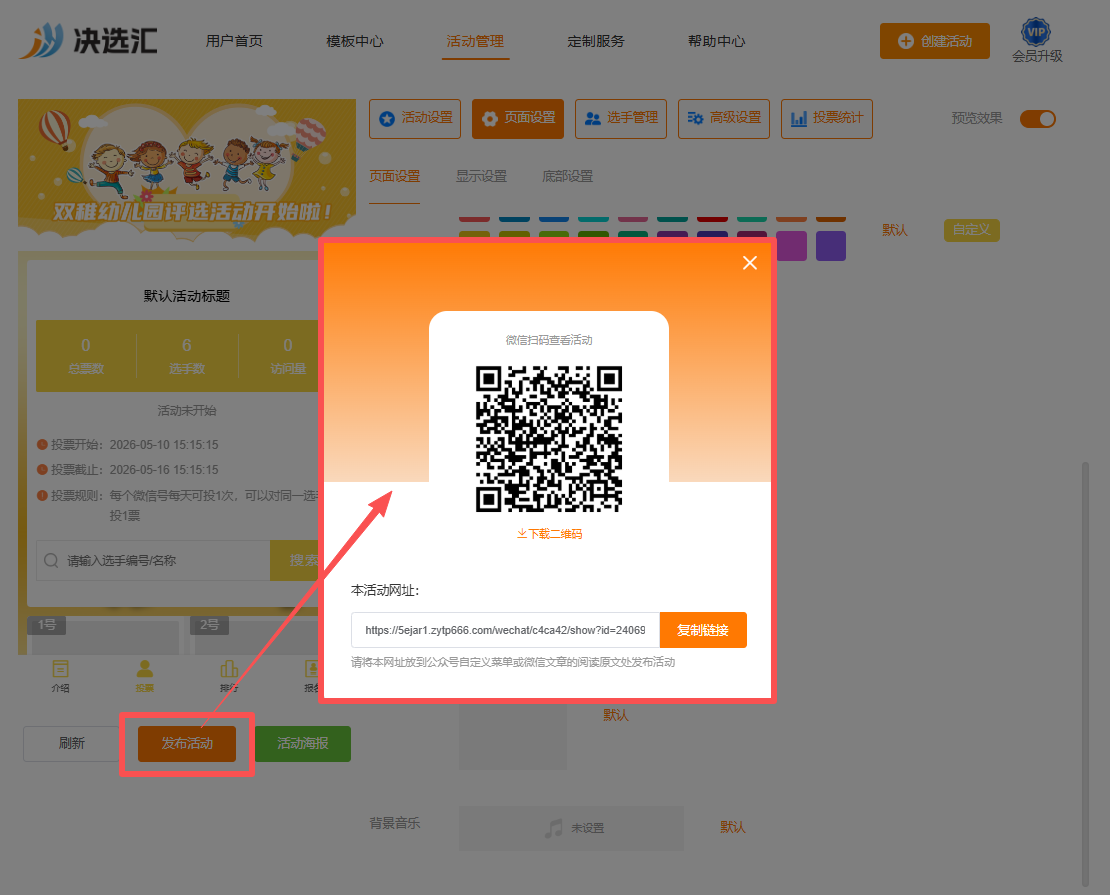
Task: Click the 选手数 counter
Action: pos(187,356)
